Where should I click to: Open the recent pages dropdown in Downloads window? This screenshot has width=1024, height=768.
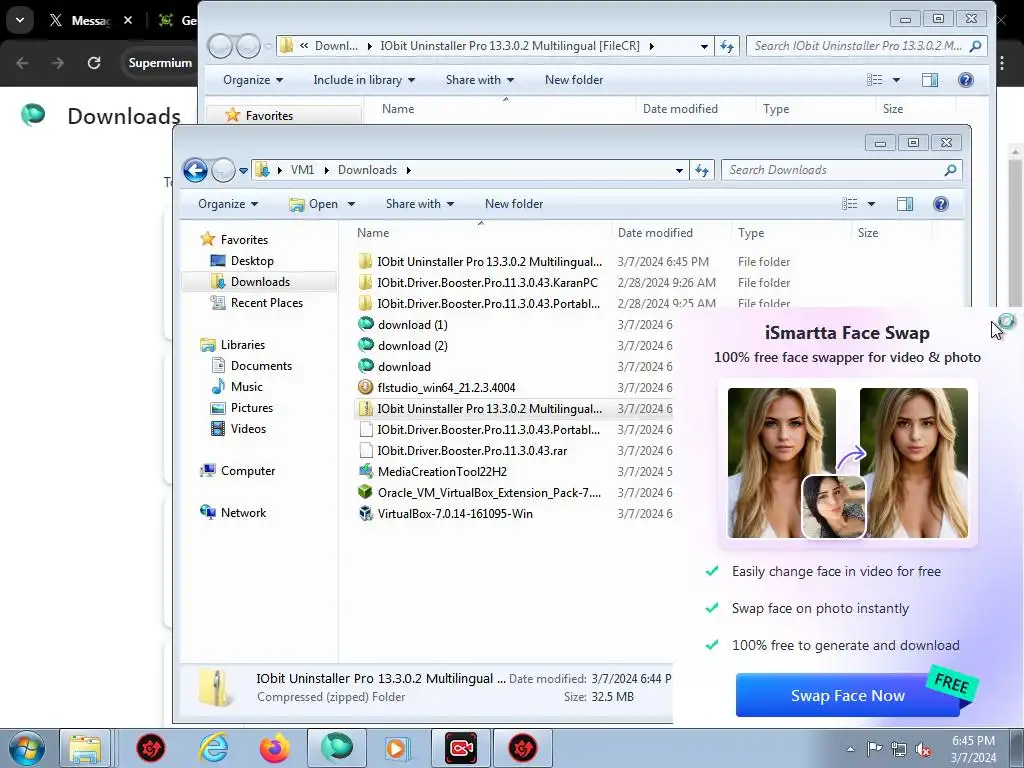point(244,170)
